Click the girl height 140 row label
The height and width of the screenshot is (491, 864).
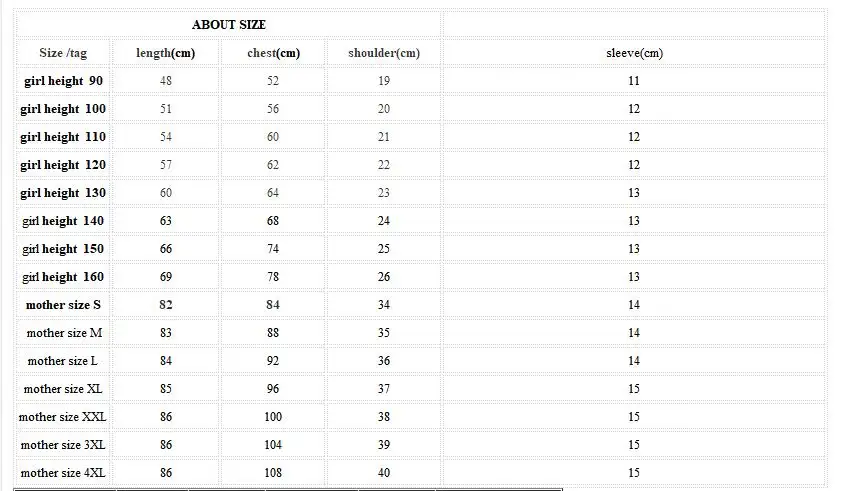63,221
